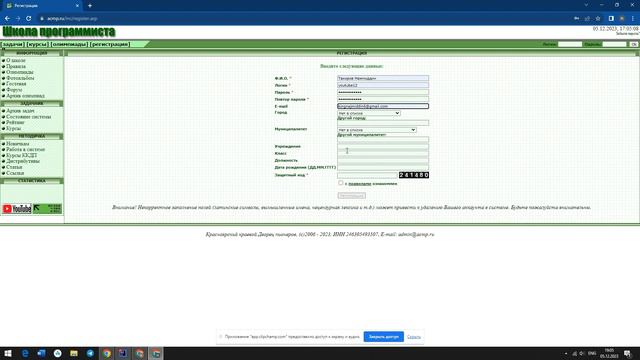Click the green counter banner next to YouTube
The image size is (640, 360).
[x=47, y=209]
